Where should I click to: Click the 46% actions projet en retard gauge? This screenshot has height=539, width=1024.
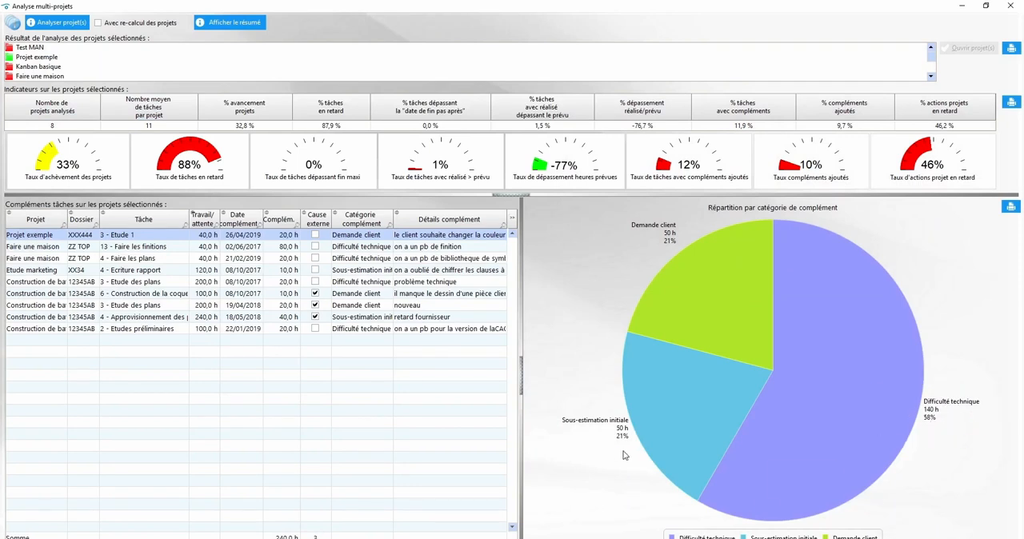tap(932, 161)
